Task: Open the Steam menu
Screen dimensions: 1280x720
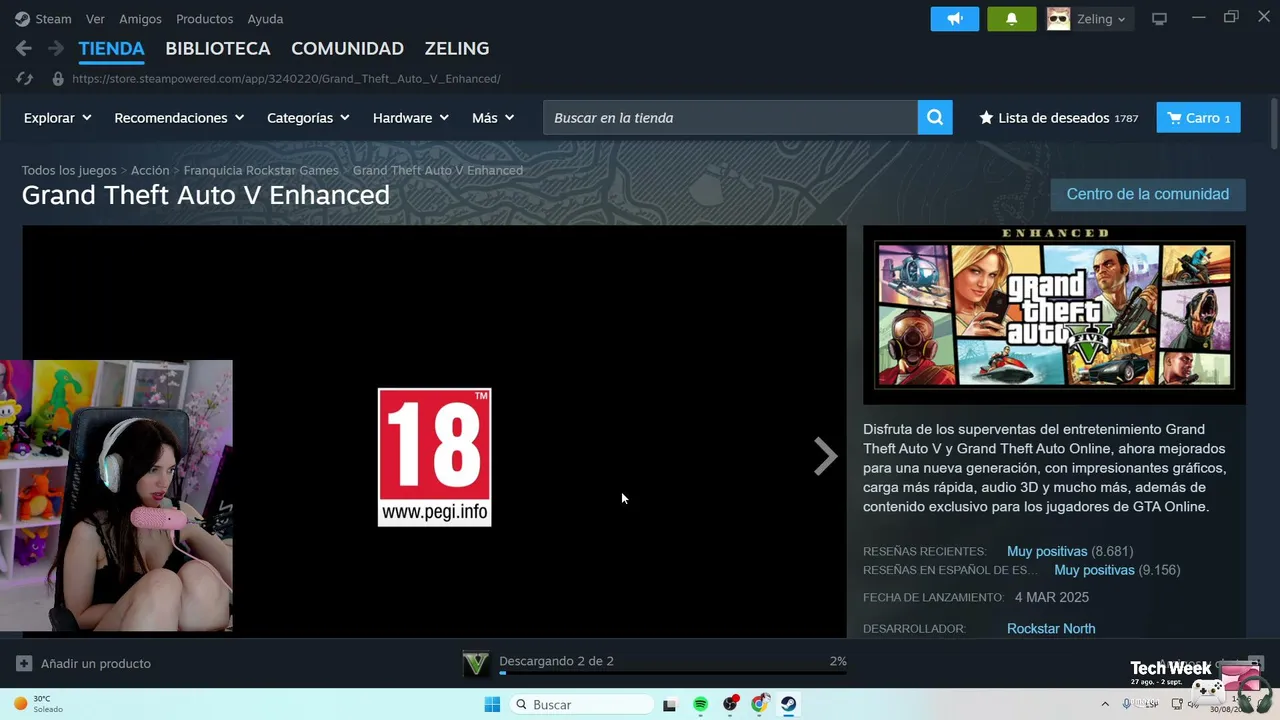Action: 54,19
